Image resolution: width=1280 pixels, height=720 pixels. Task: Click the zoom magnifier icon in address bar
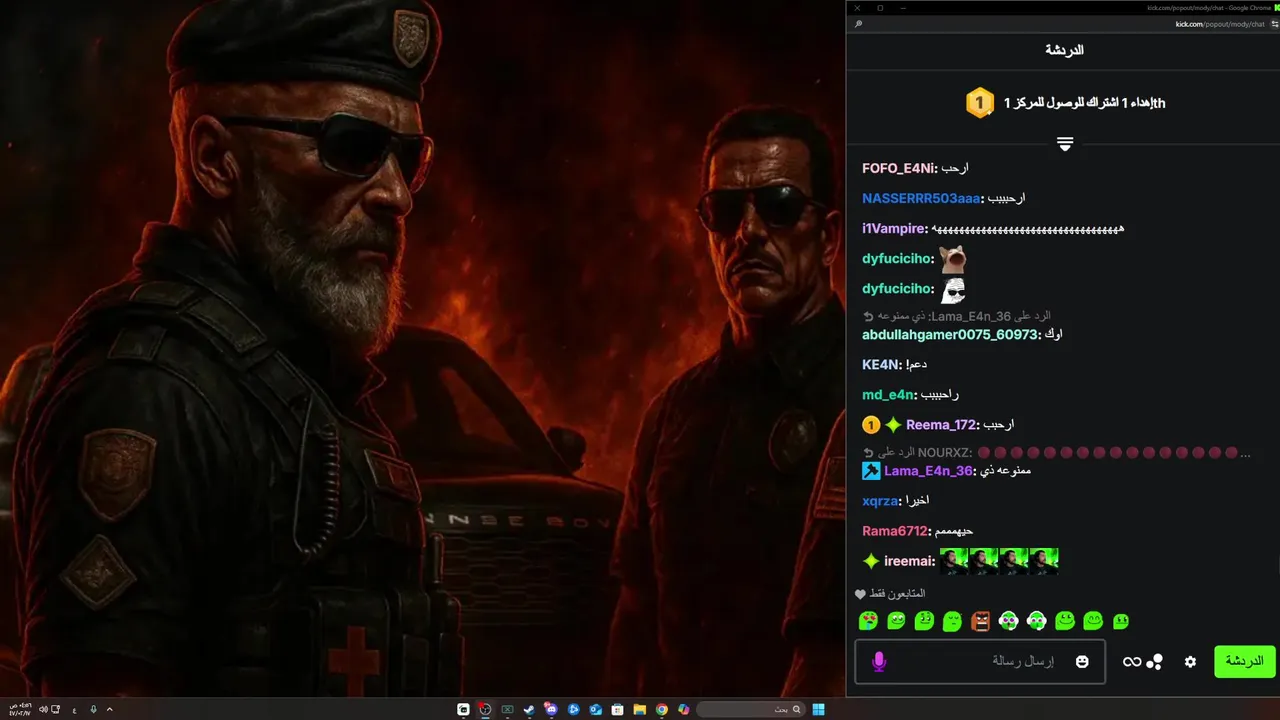(x=858, y=24)
